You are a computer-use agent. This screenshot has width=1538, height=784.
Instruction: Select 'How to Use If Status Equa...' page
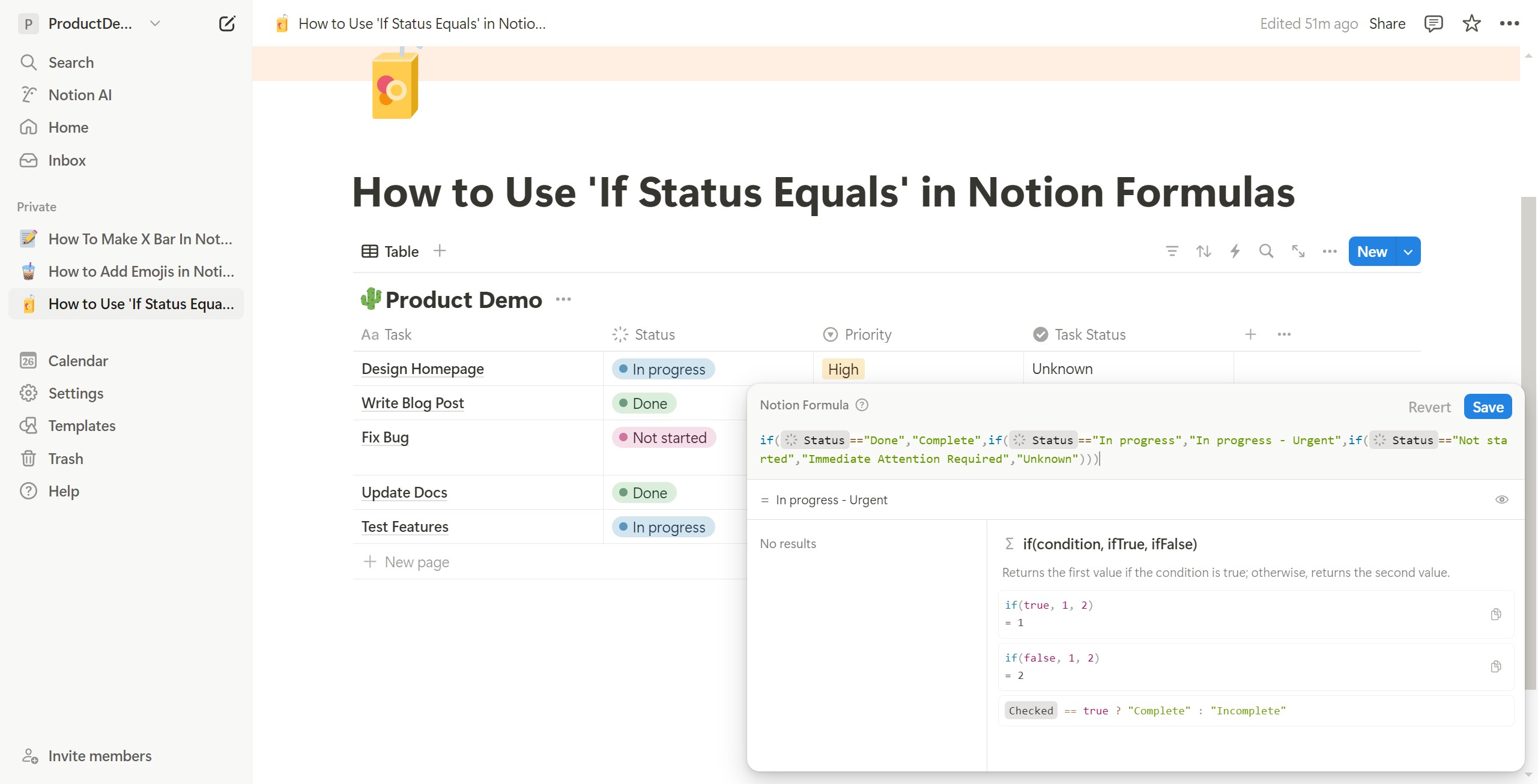point(125,304)
